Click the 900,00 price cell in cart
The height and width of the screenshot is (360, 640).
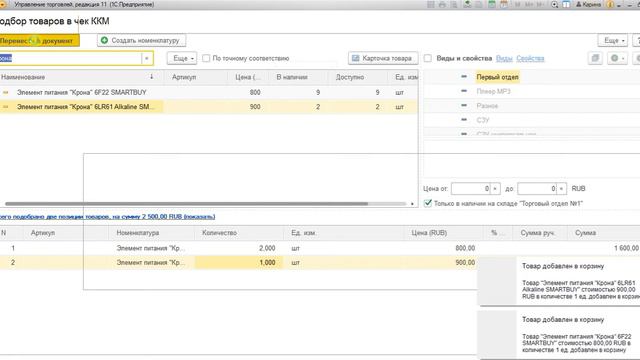(465, 262)
